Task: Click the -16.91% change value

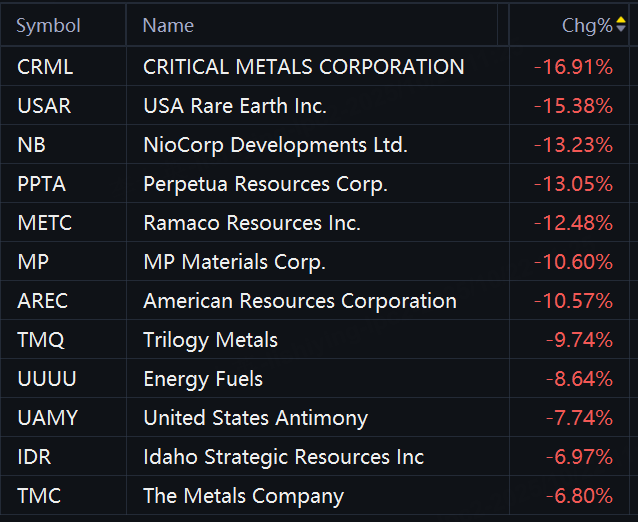Action: 573,67
